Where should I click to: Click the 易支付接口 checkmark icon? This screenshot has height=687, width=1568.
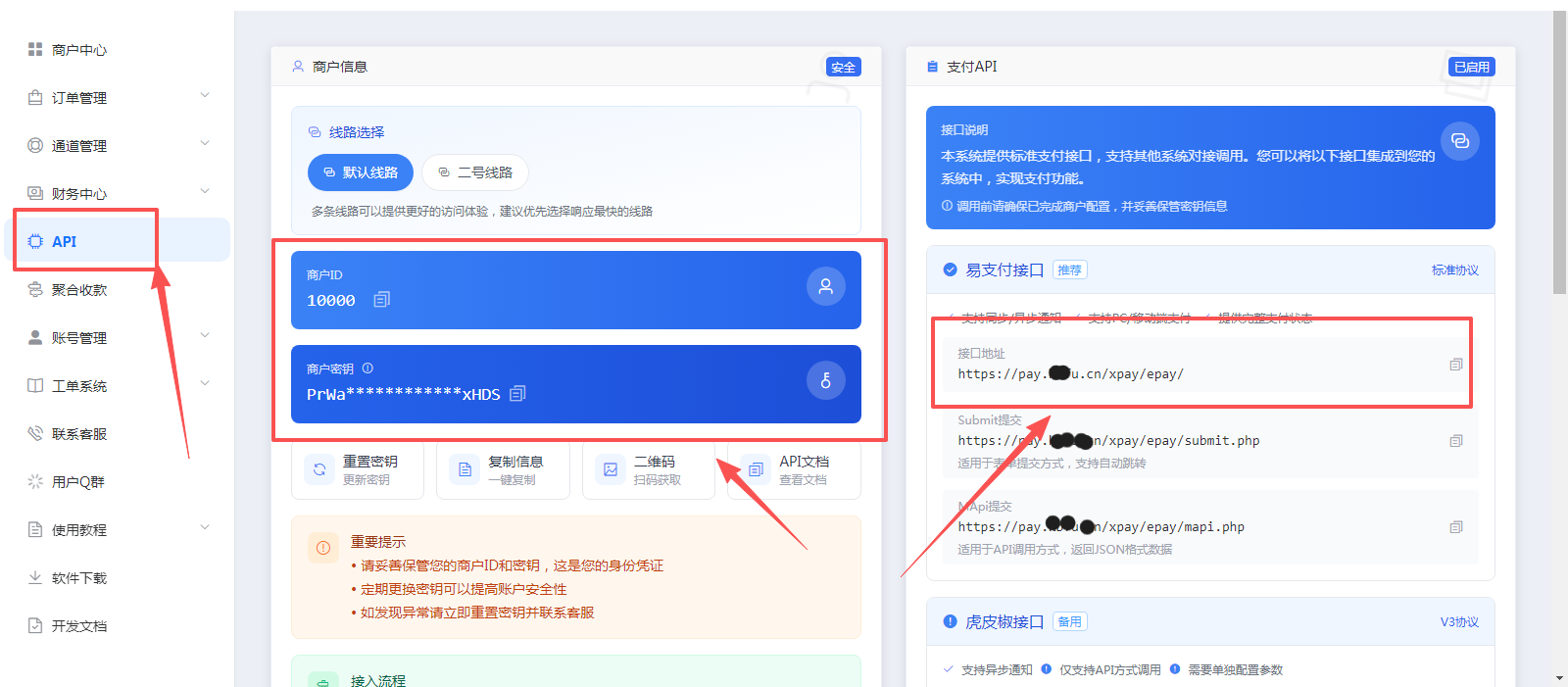click(950, 270)
